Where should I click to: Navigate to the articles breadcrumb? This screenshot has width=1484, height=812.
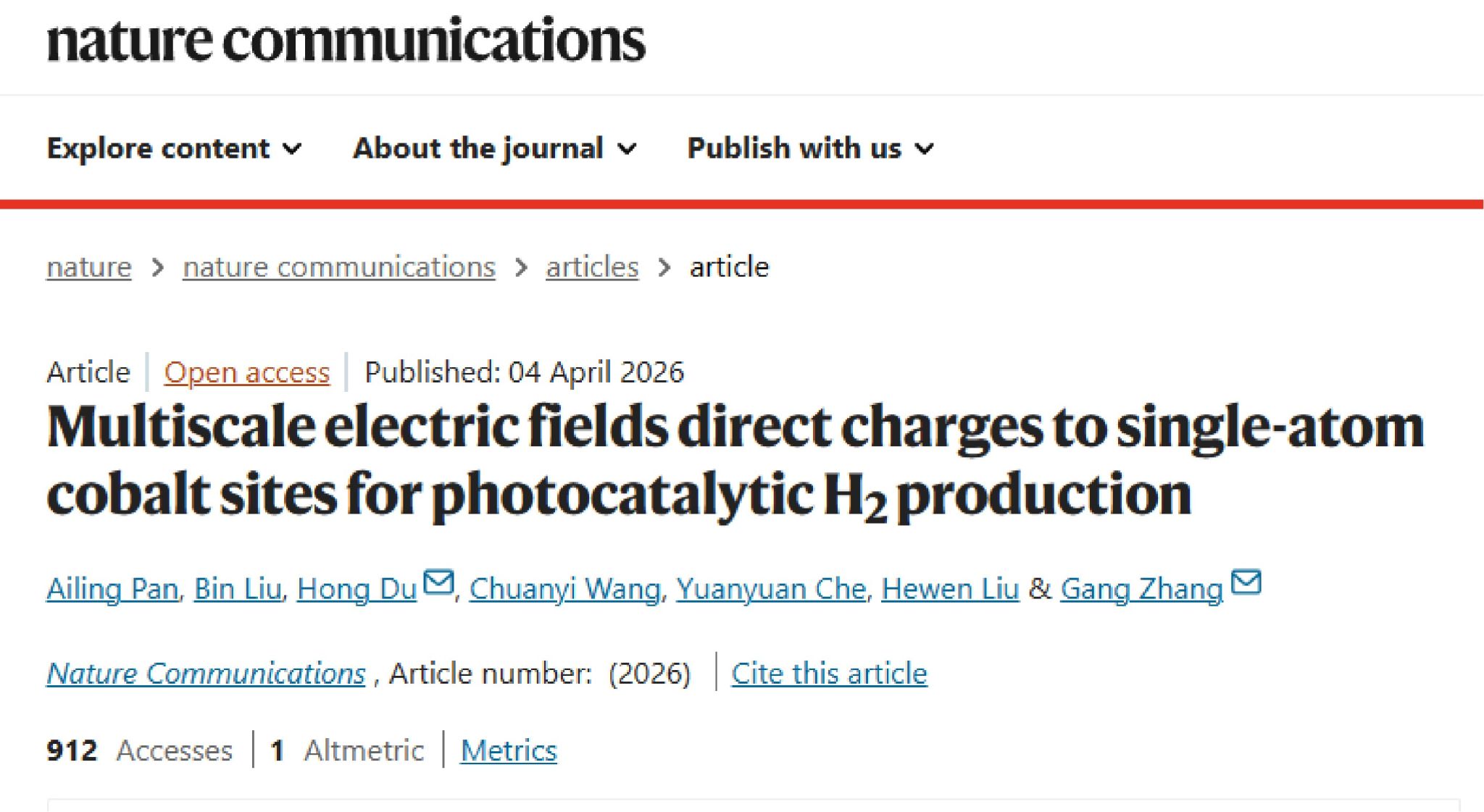592,267
